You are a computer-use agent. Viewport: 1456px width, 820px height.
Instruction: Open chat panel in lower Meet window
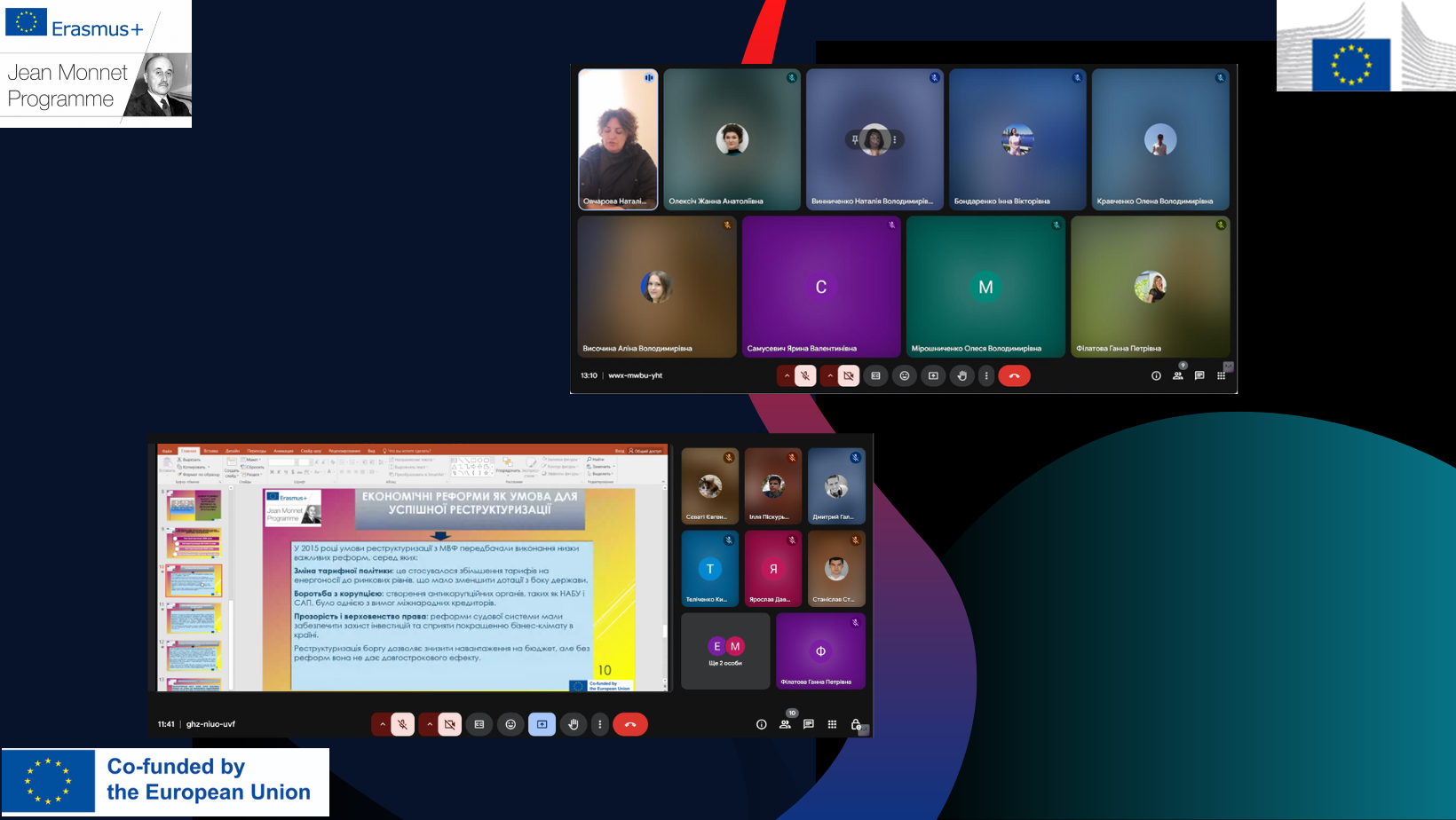[x=809, y=724]
